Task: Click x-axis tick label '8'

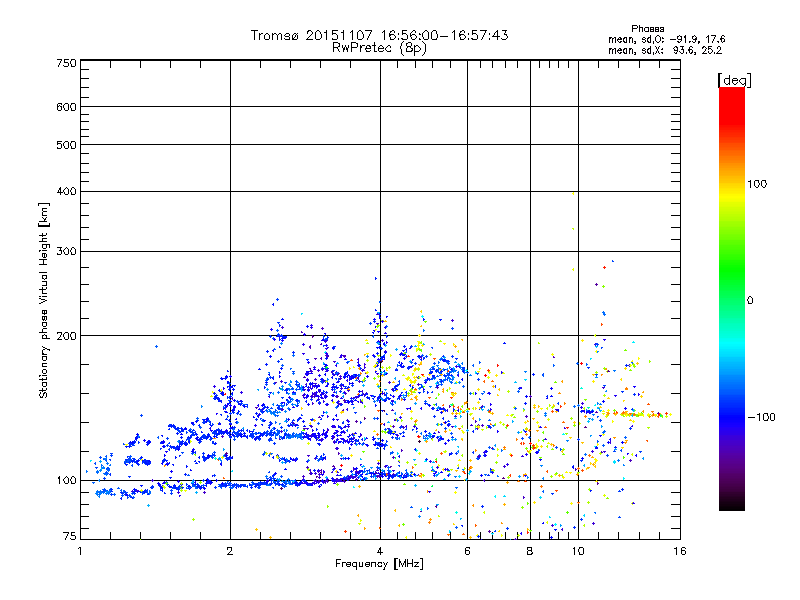Action: tap(530, 551)
